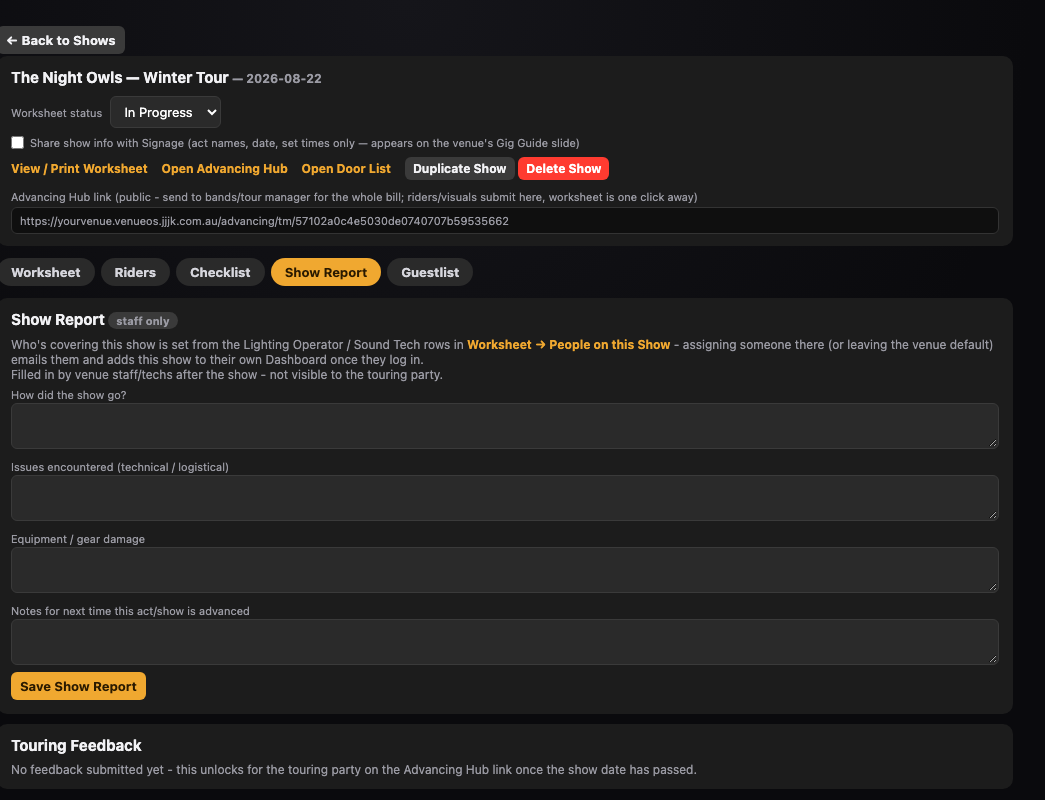Click the Show Report section heading
Viewport: 1045px width, 800px height.
point(58,320)
